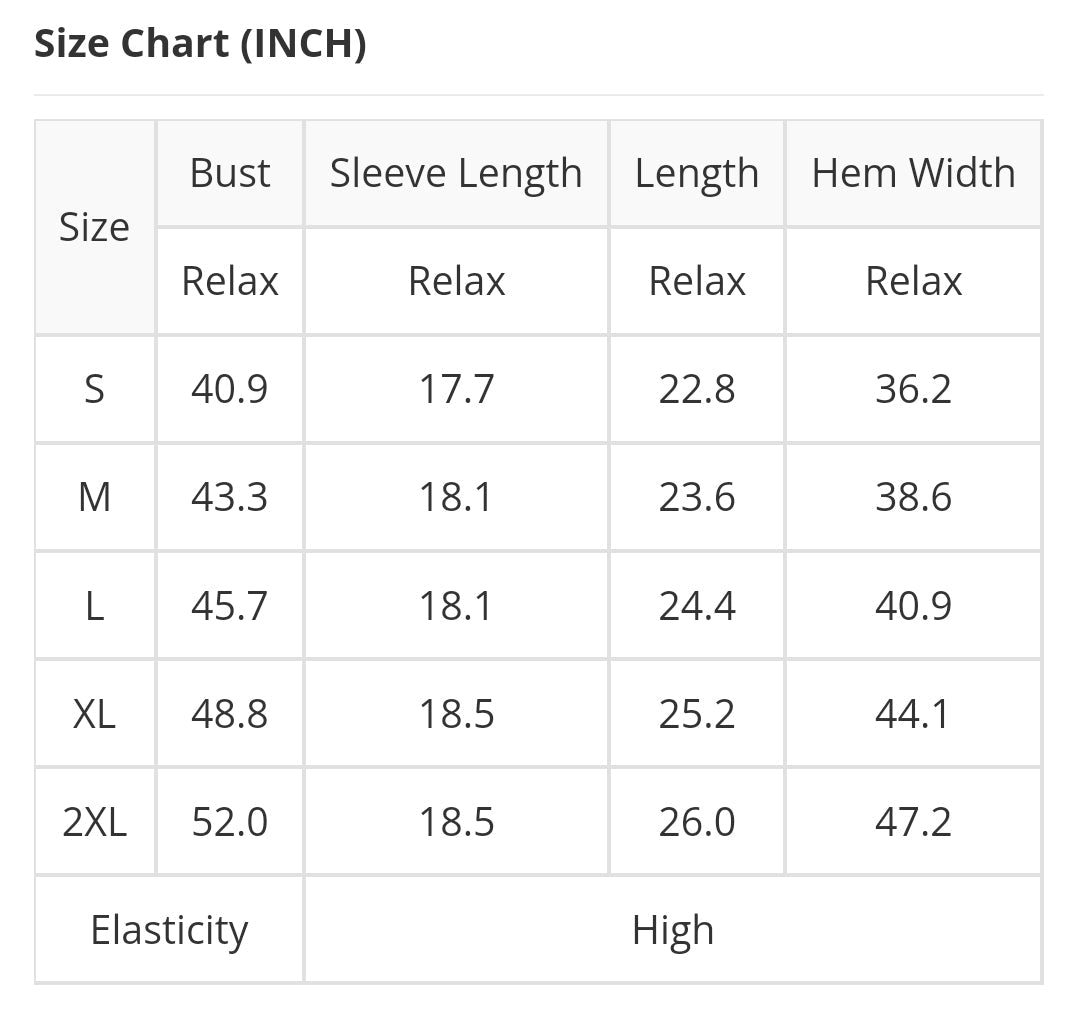Select the 24.4 length cell for L

tap(697, 606)
